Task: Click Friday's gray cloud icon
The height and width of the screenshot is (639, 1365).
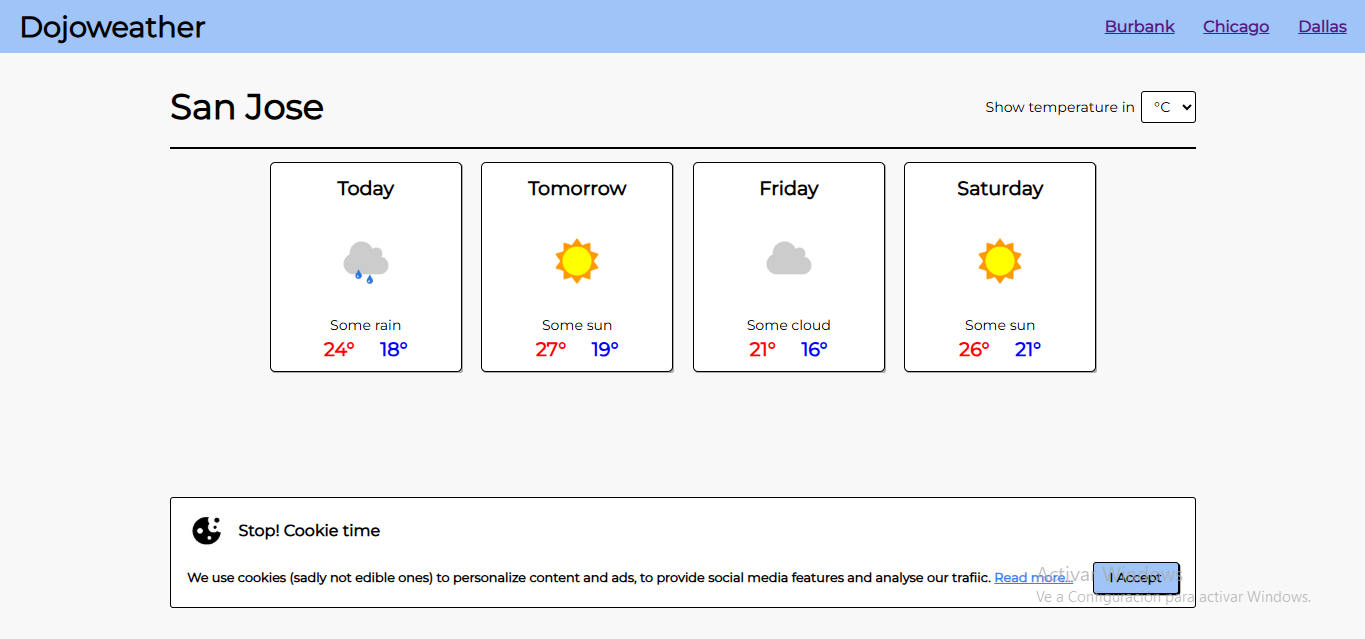Action: click(x=788, y=259)
